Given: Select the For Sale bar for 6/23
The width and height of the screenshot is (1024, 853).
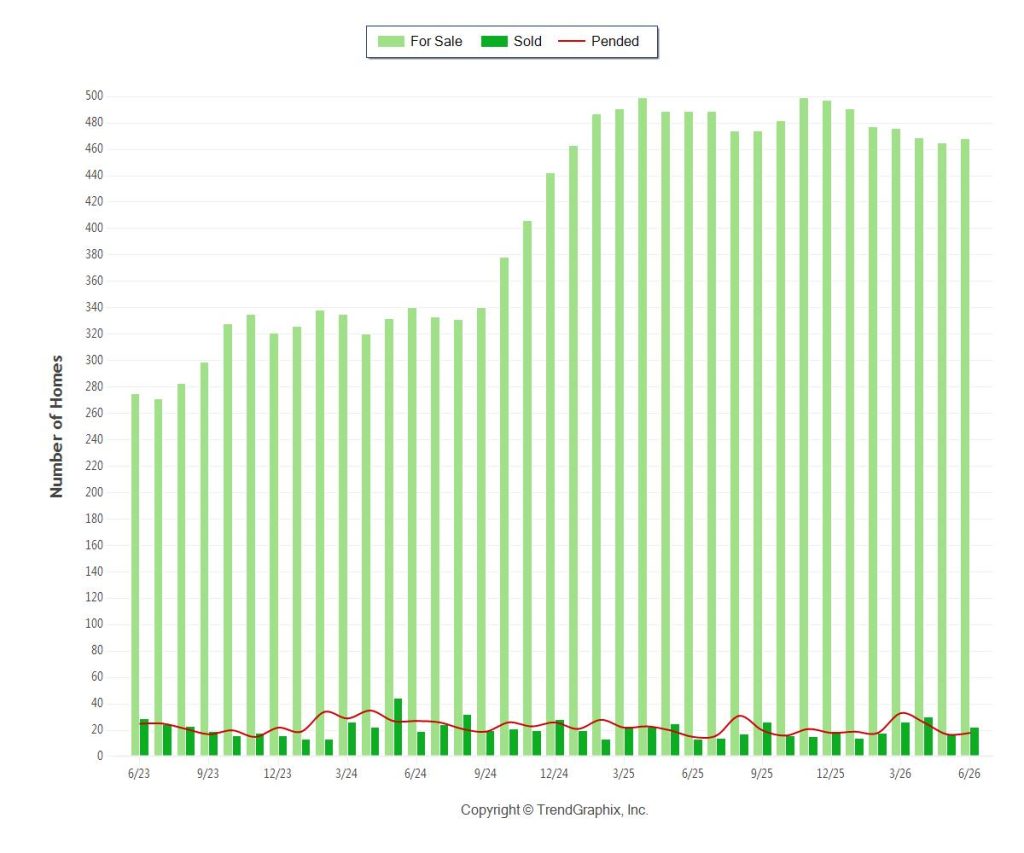Looking at the screenshot, I should 135,575.
